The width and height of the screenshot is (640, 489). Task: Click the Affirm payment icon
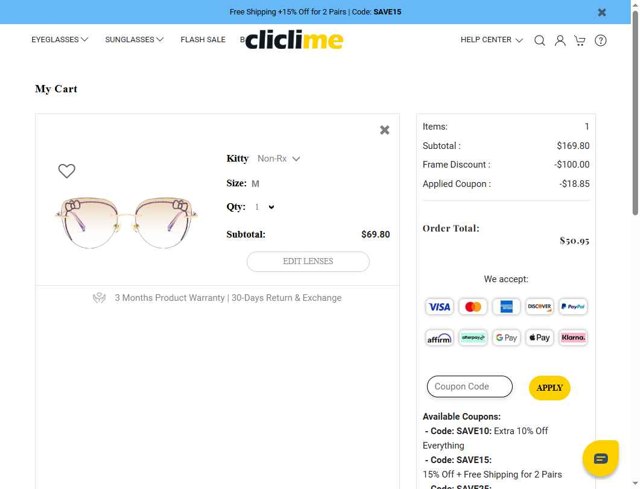click(x=439, y=338)
